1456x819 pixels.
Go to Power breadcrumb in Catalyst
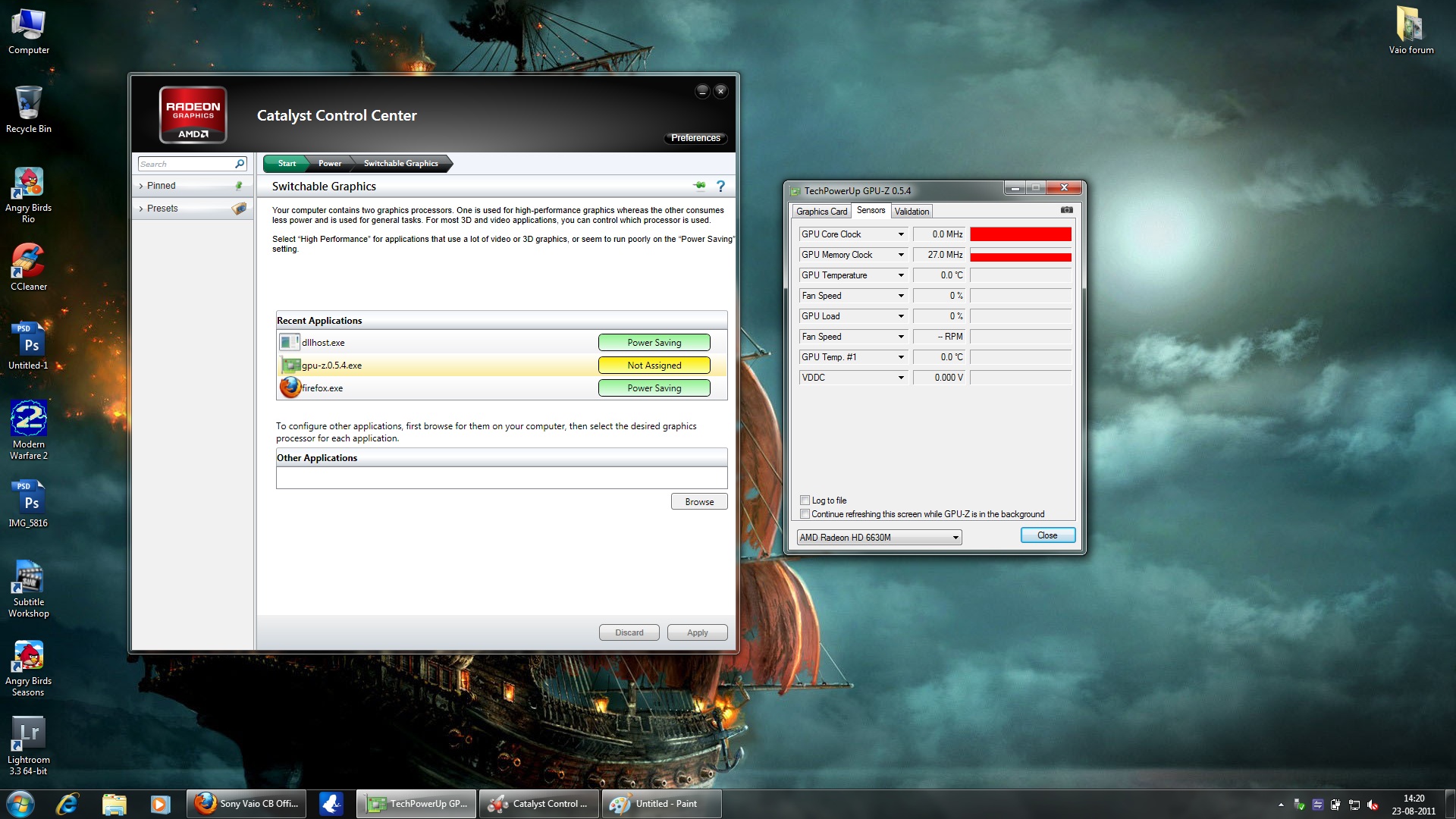coord(329,163)
